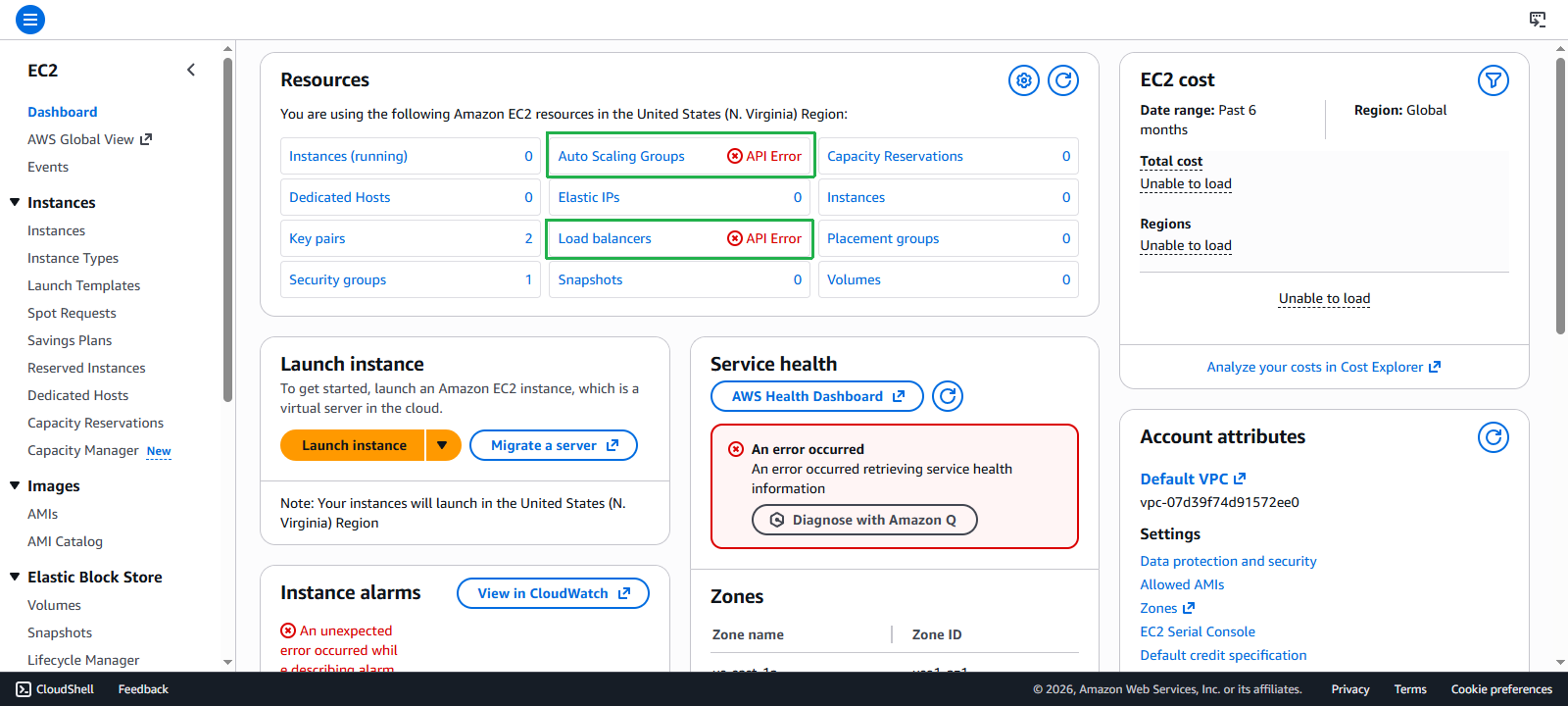Open Spot Requests in the sidebar
The height and width of the screenshot is (706, 1568).
[x=72, y=313]
